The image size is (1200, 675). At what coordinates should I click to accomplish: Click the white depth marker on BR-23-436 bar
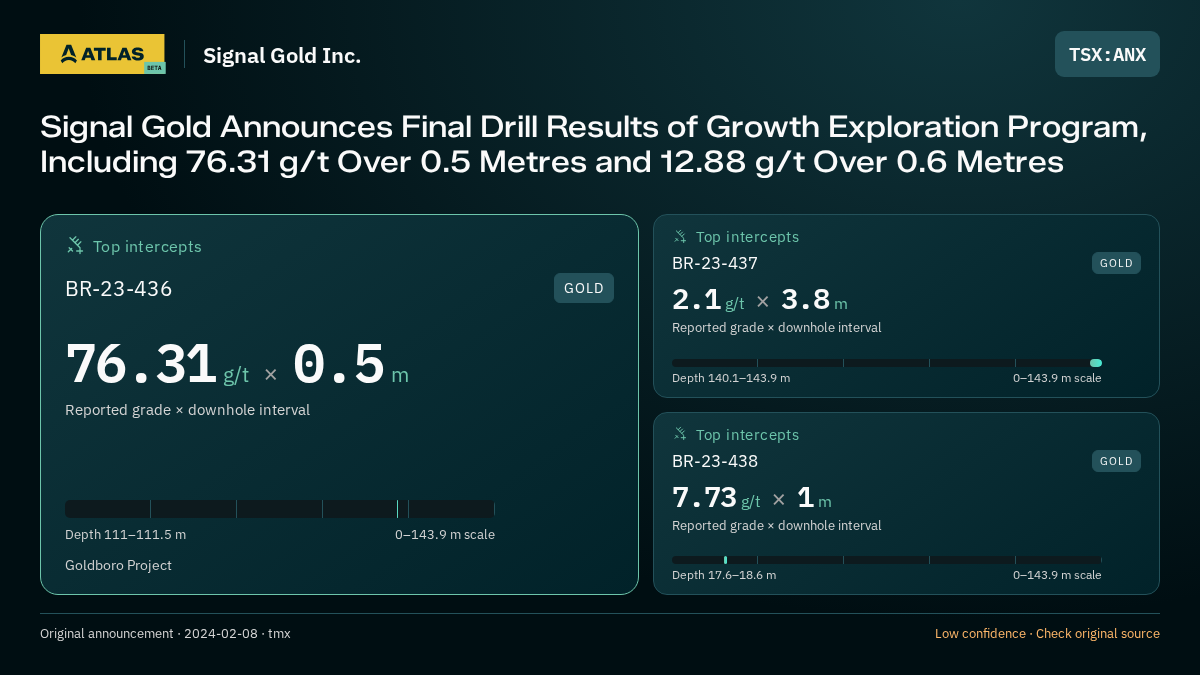[x=398, y=509]
